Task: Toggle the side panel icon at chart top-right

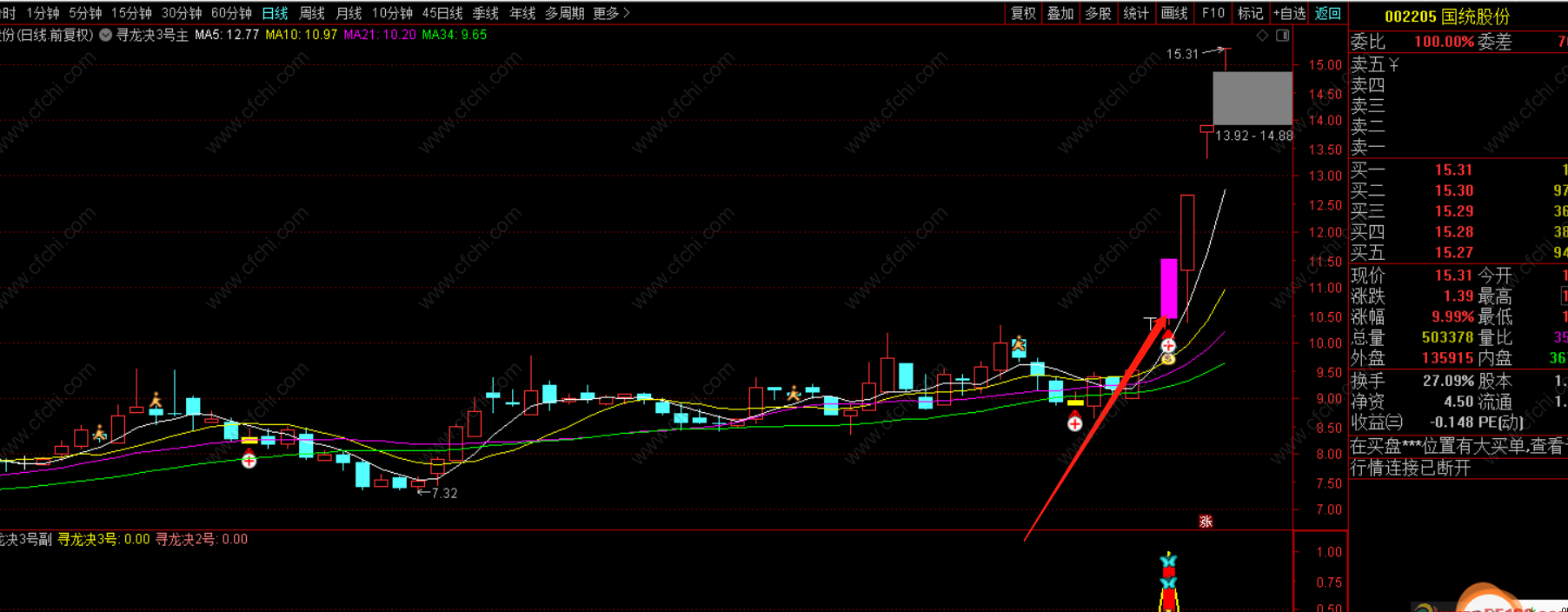Action: pos(1283,36)
